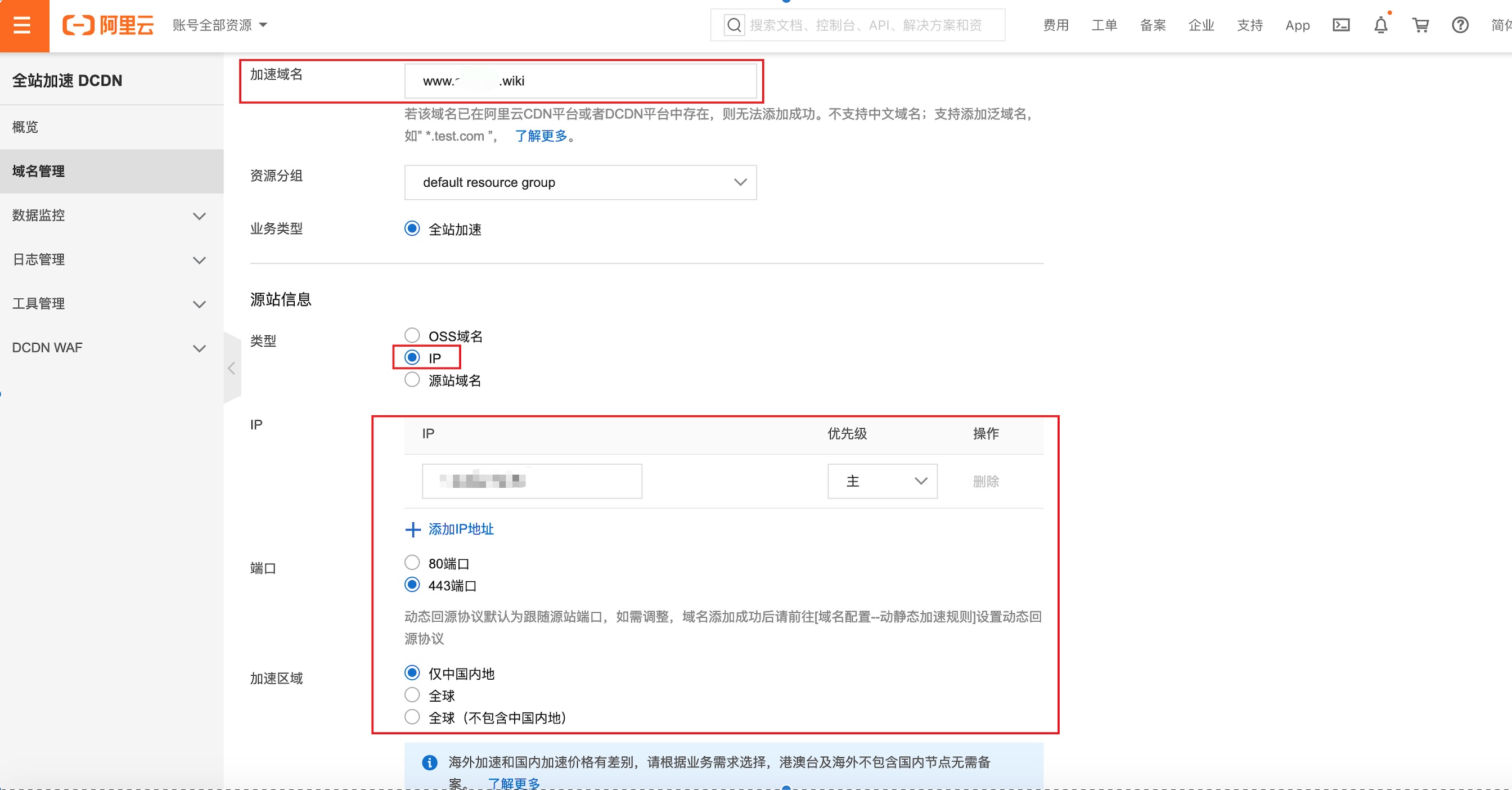Click 了解更多 link under domain hint

541,136
